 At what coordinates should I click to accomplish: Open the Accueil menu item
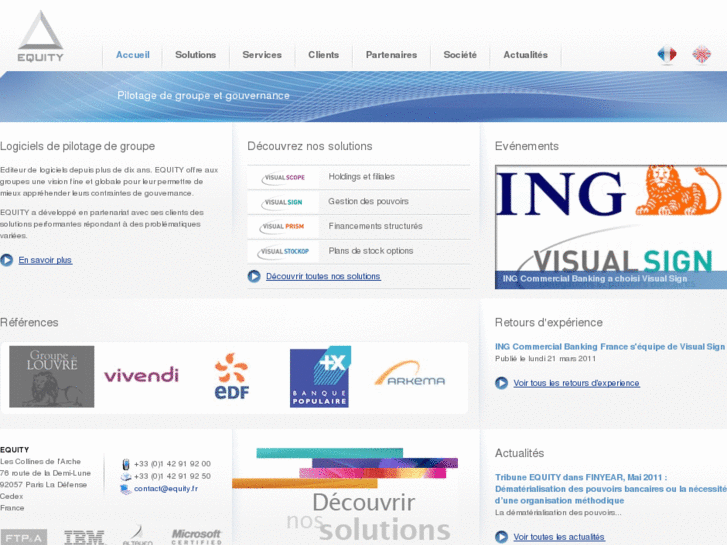133,55
